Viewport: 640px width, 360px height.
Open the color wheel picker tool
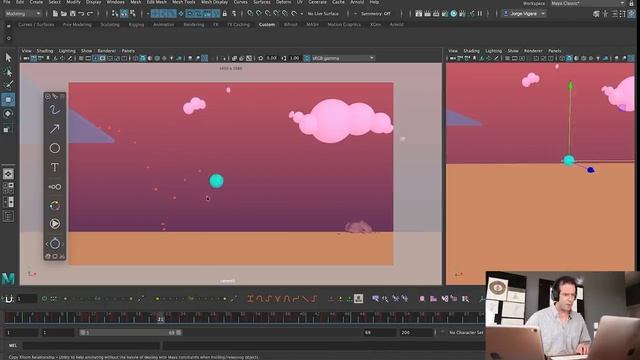pos(55,206)
